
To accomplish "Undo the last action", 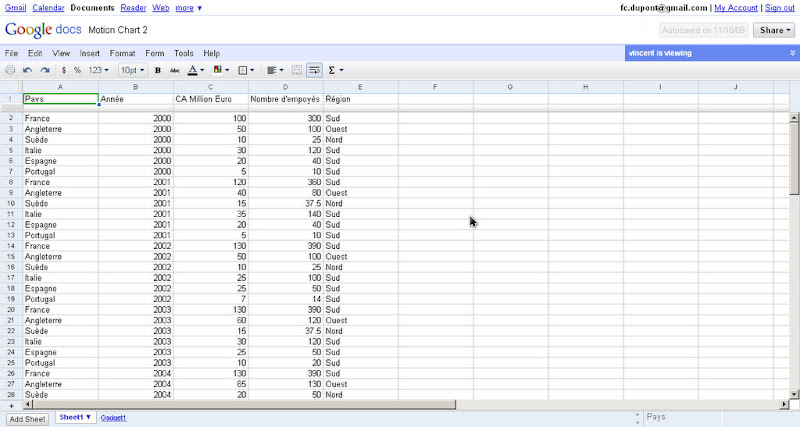I will (28, 70).
